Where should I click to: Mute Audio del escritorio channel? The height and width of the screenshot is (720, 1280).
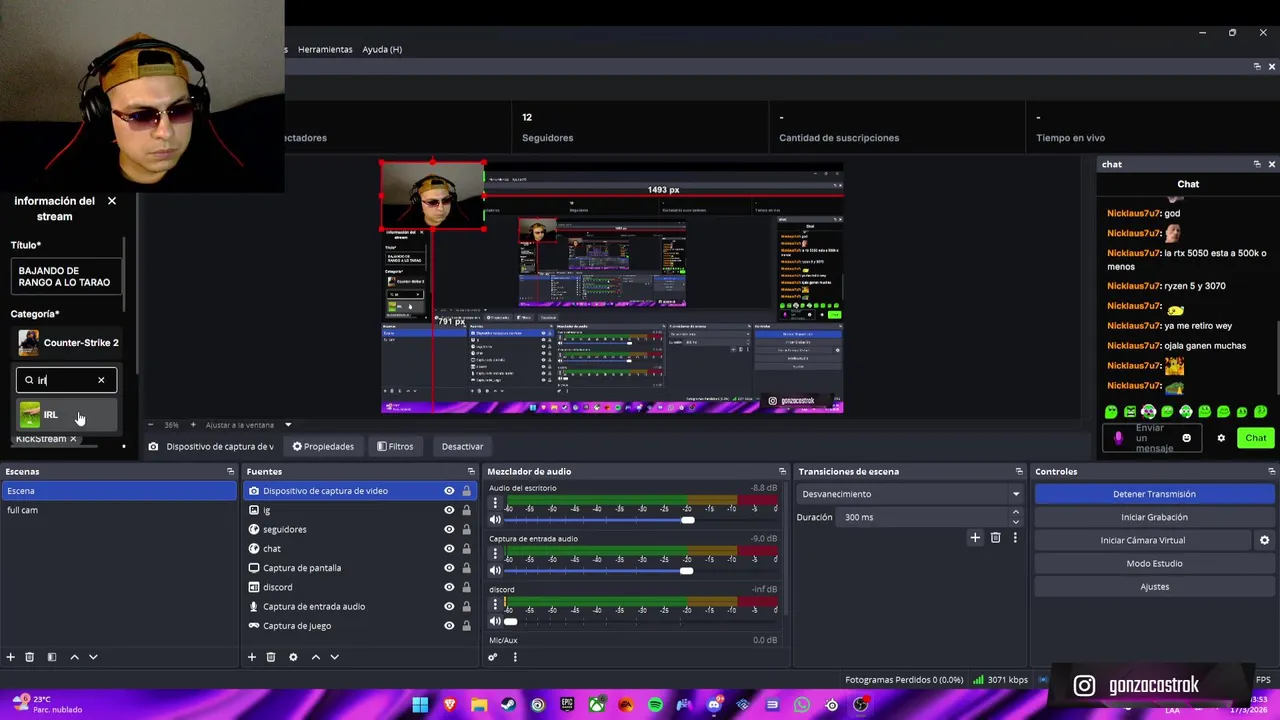tap(495, 520)
